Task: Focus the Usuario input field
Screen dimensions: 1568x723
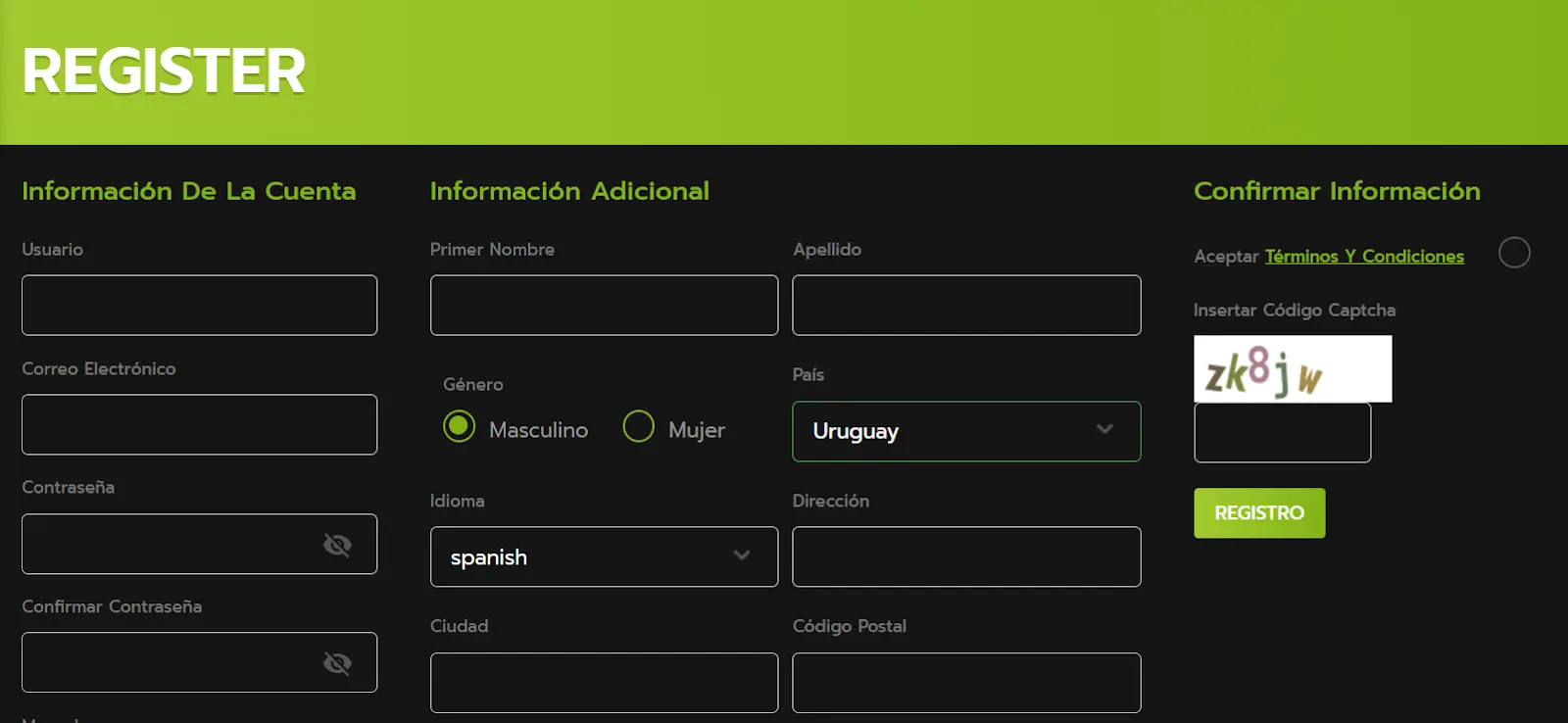Action: [x=199, y=306]
